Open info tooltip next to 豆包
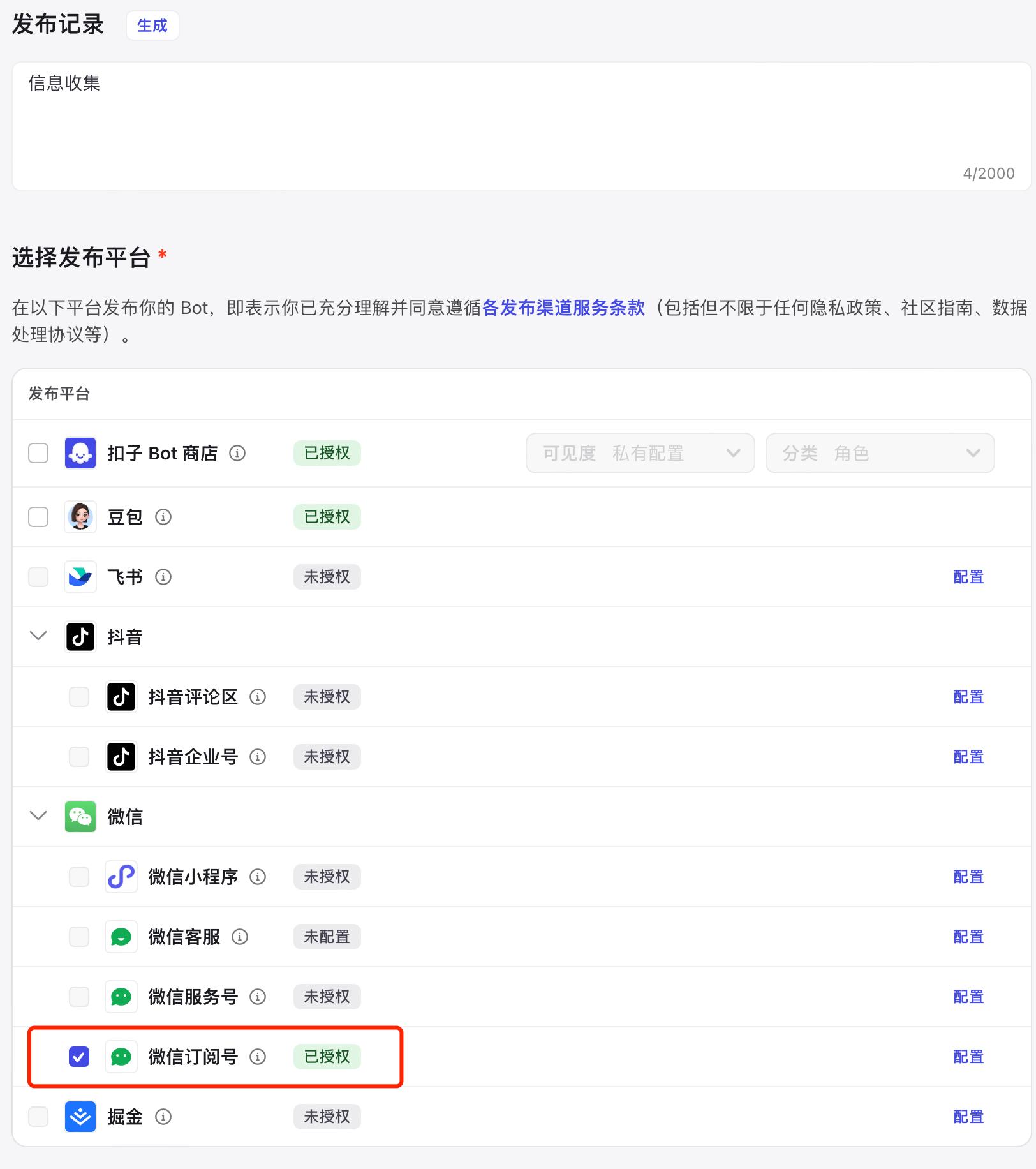Viewport: 1036px width, 1169px height. 163,517
